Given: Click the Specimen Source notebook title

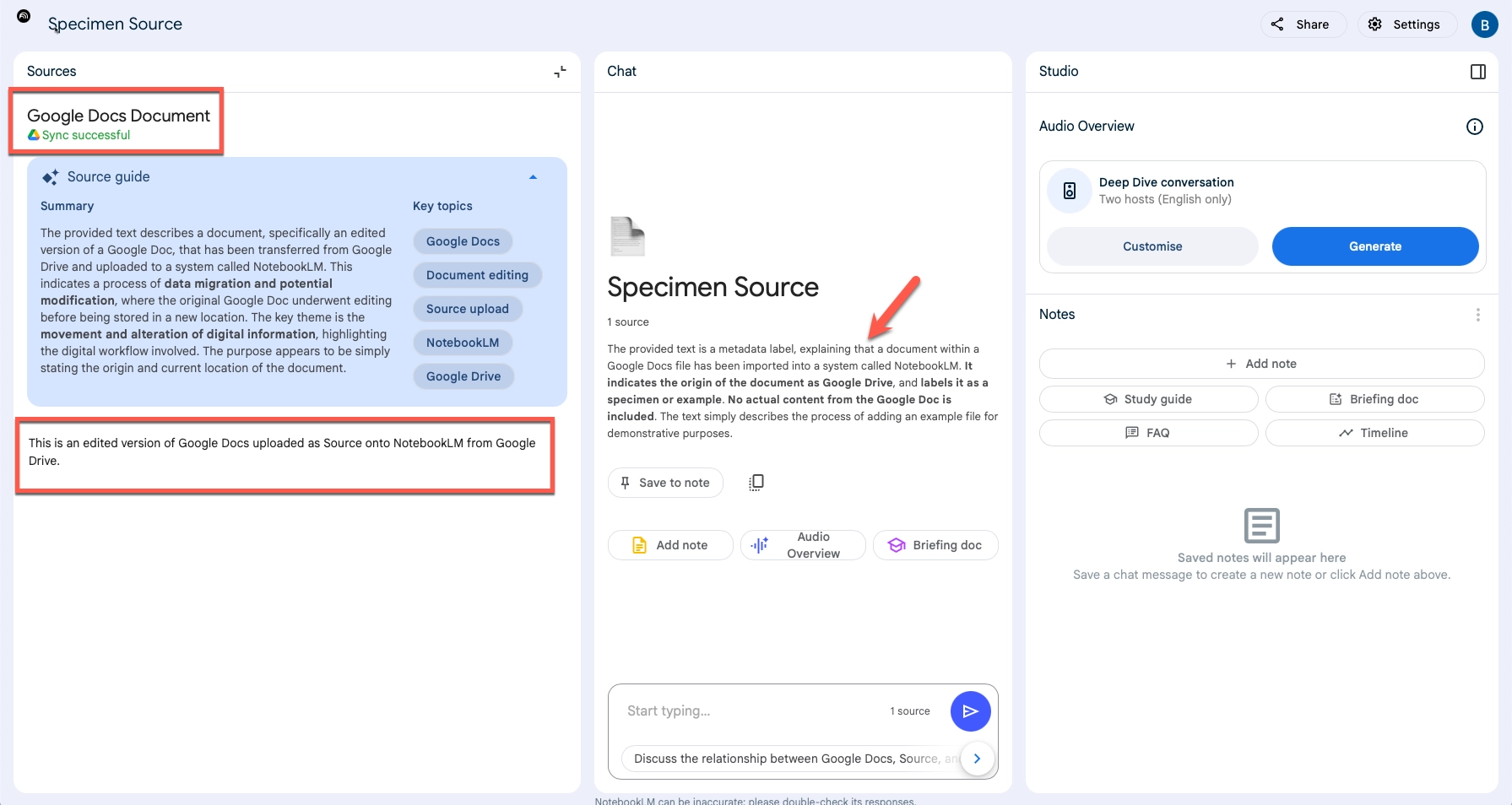Looking at the screenshot, I should pos(115,24).
